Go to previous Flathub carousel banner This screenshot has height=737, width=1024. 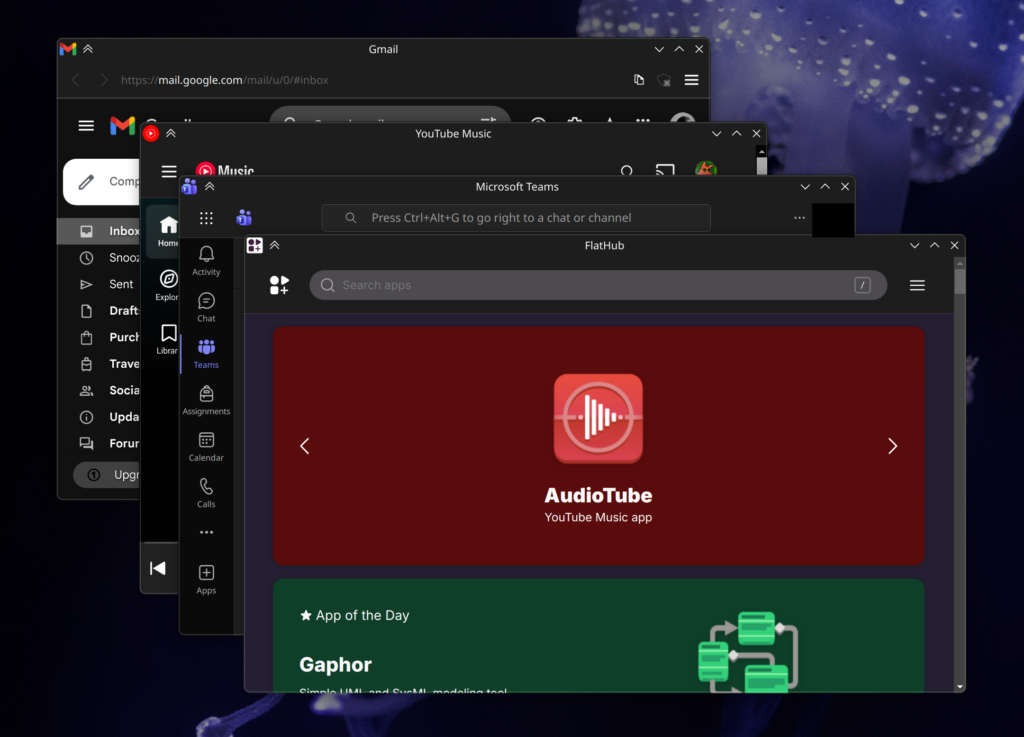click(x=305, y=446)
